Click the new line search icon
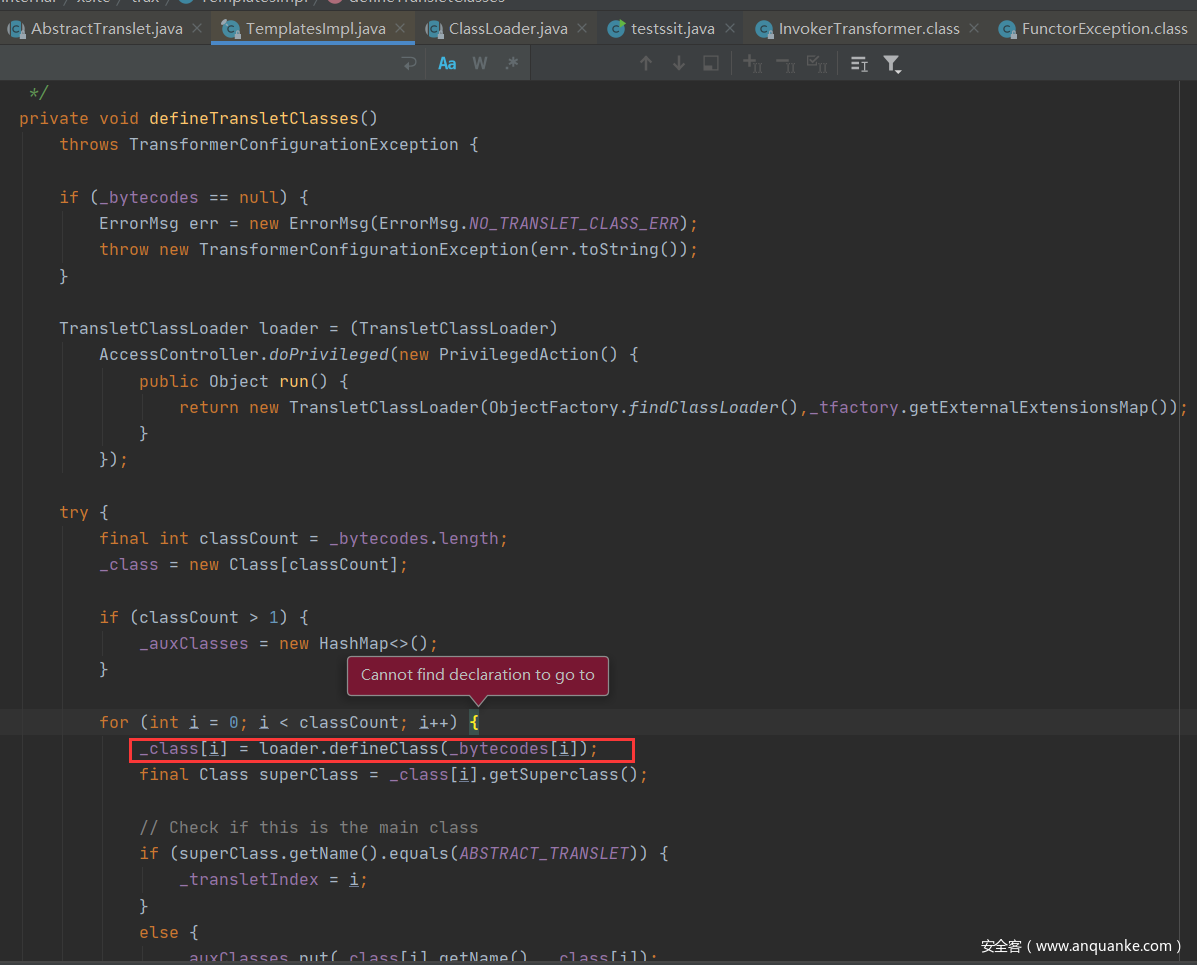 408,64
